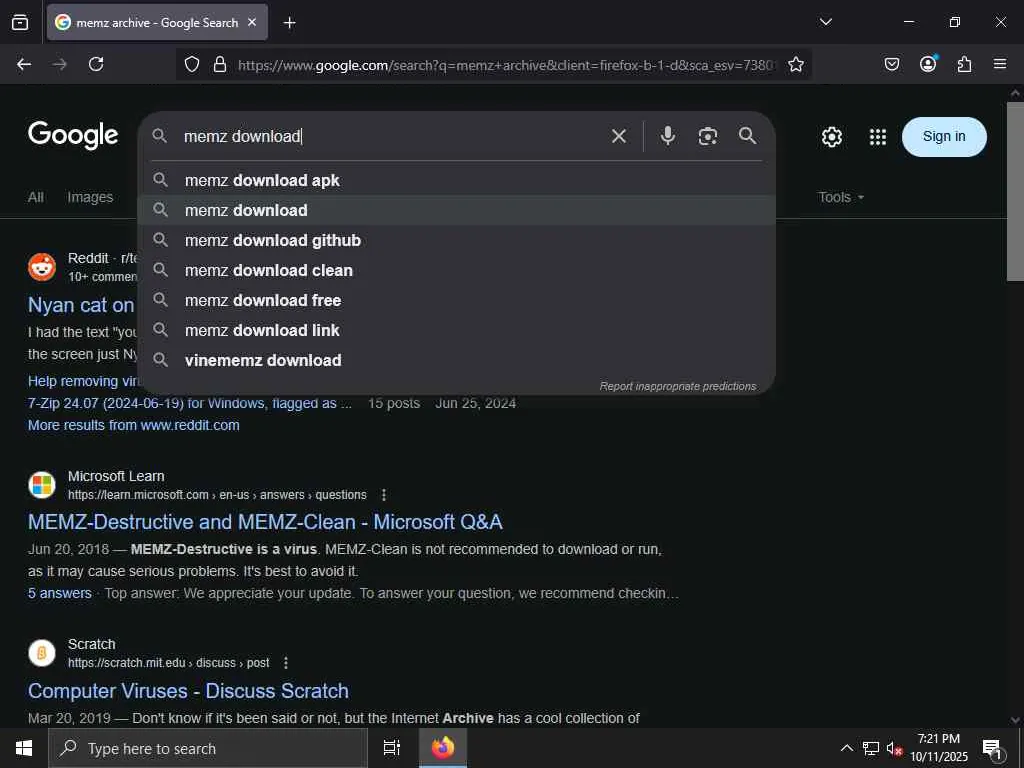Close the memz archive Google Search tab
Viewport: 1024px width, 768px height.
pos(252,22)
